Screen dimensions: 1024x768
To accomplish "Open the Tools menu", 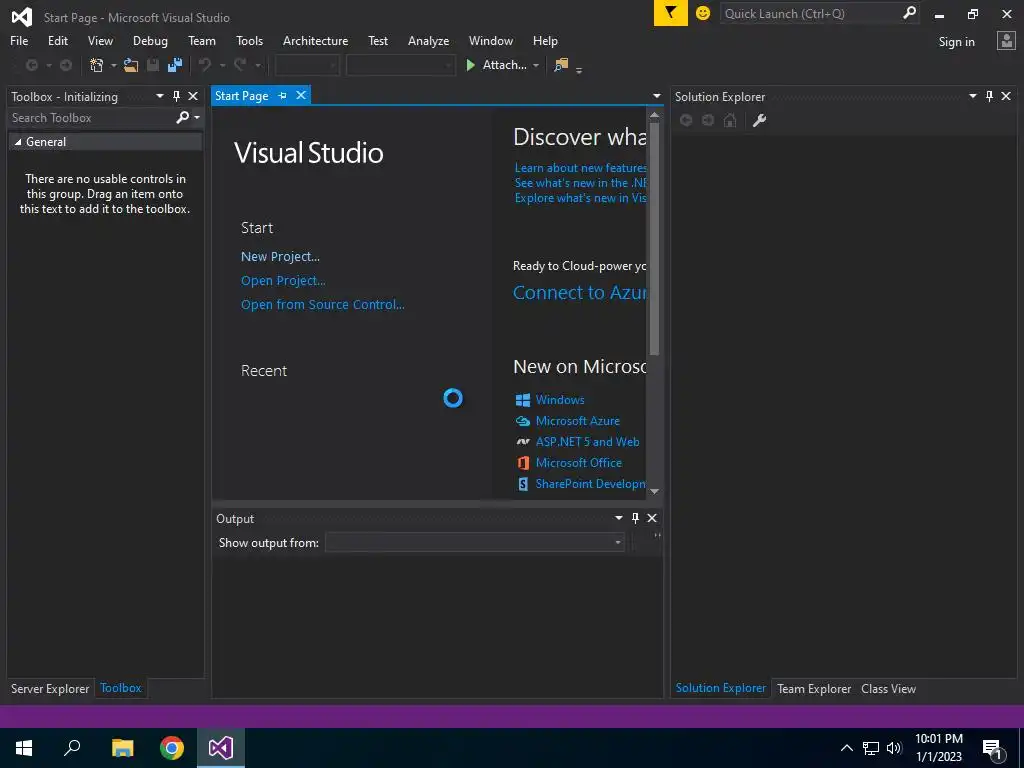I will point(249,40).
